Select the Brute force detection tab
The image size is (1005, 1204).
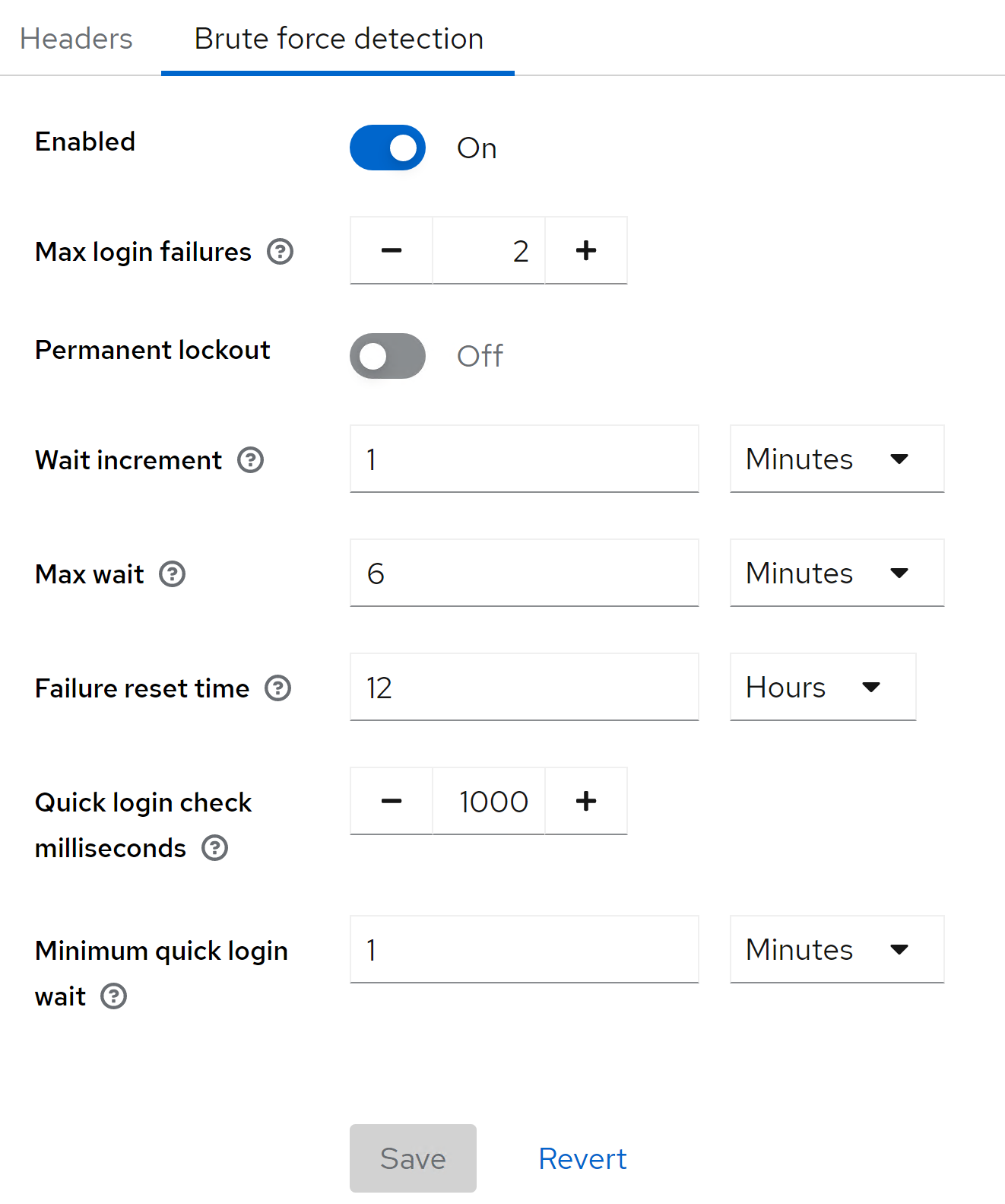point(338,38)
